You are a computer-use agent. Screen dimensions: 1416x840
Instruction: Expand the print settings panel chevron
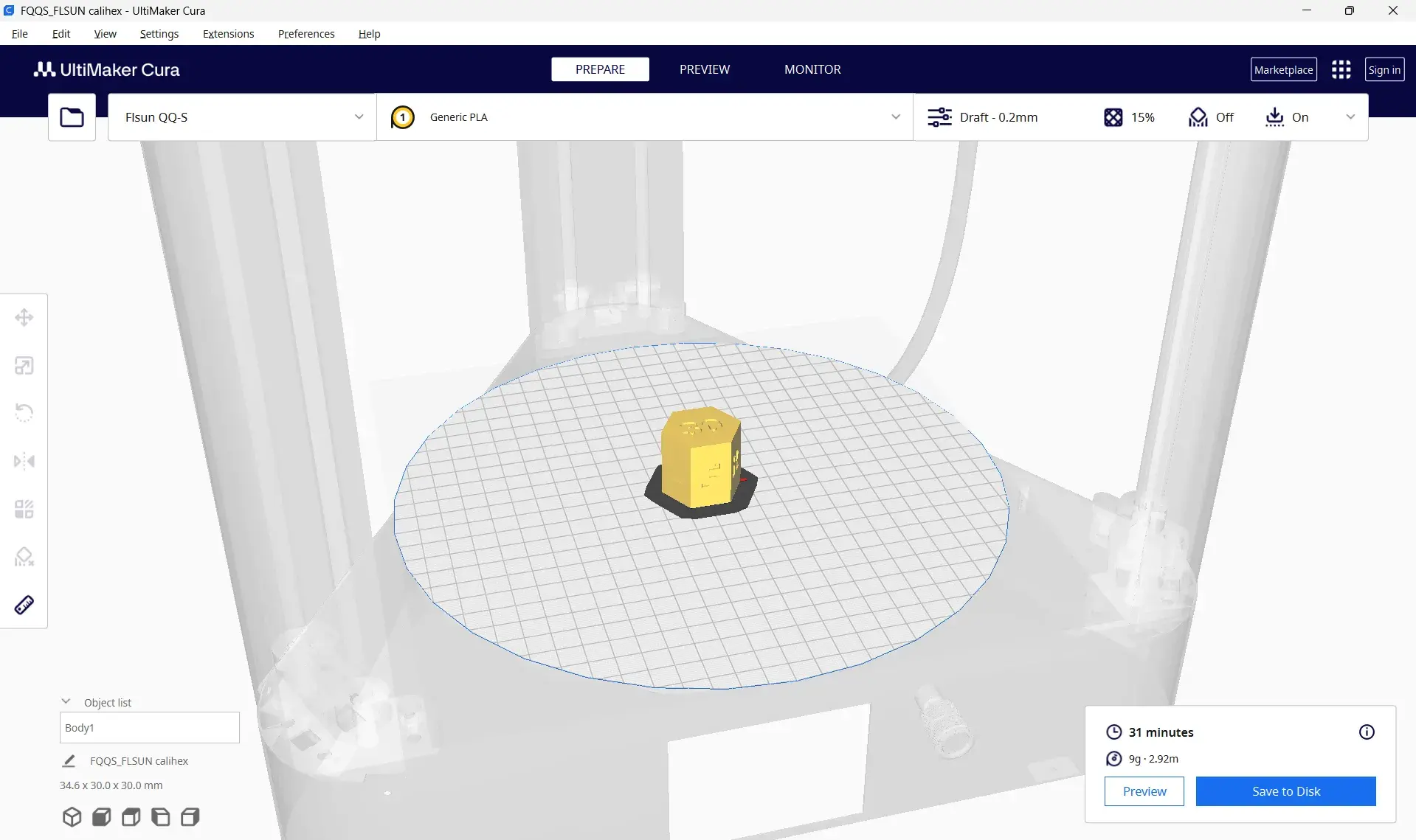1350,117
